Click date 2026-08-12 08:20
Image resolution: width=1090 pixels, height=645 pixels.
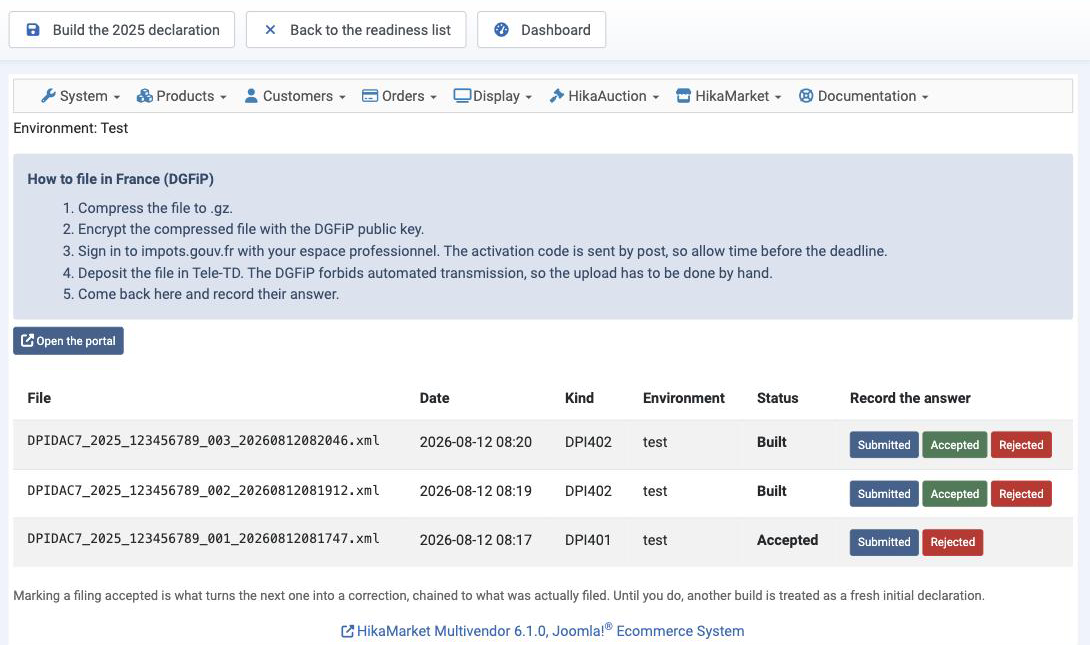475,442
